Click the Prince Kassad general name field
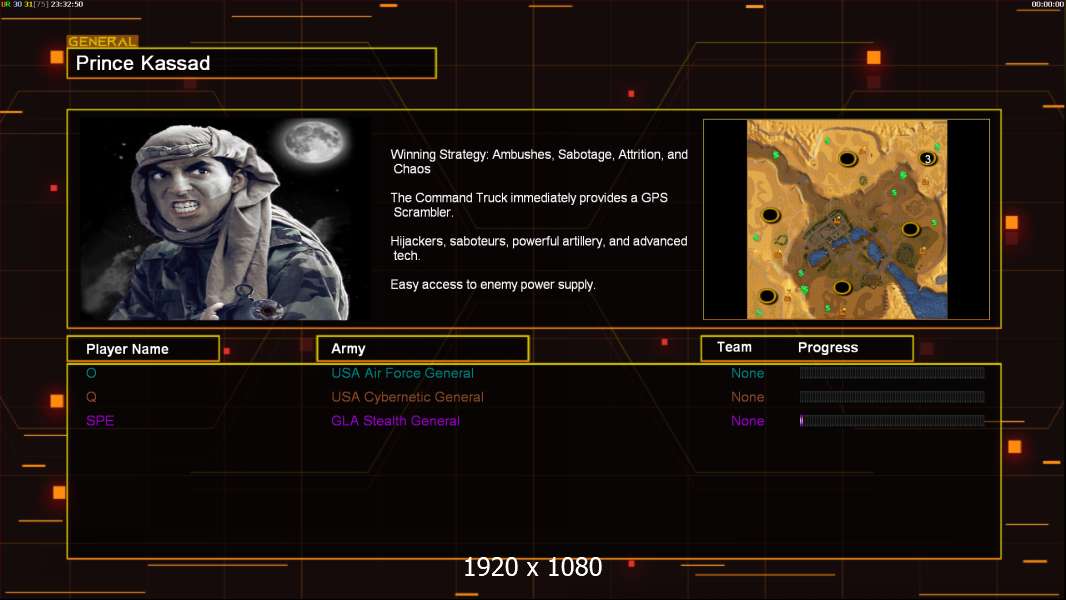The height and width of the screenshot is (600, 1066). point(252,63)
